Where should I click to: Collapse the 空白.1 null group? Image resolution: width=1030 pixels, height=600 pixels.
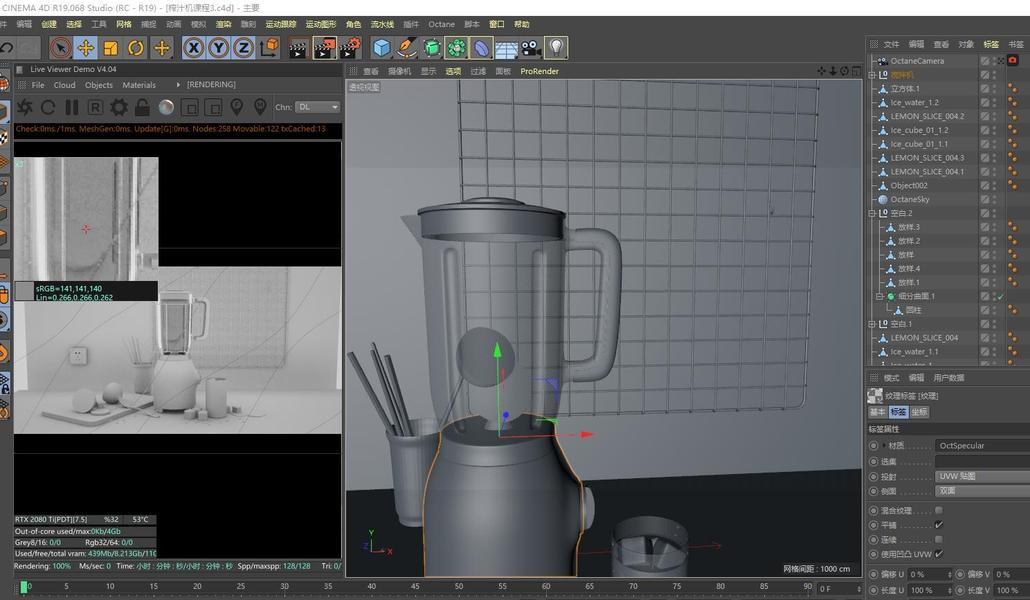(872, 324)
